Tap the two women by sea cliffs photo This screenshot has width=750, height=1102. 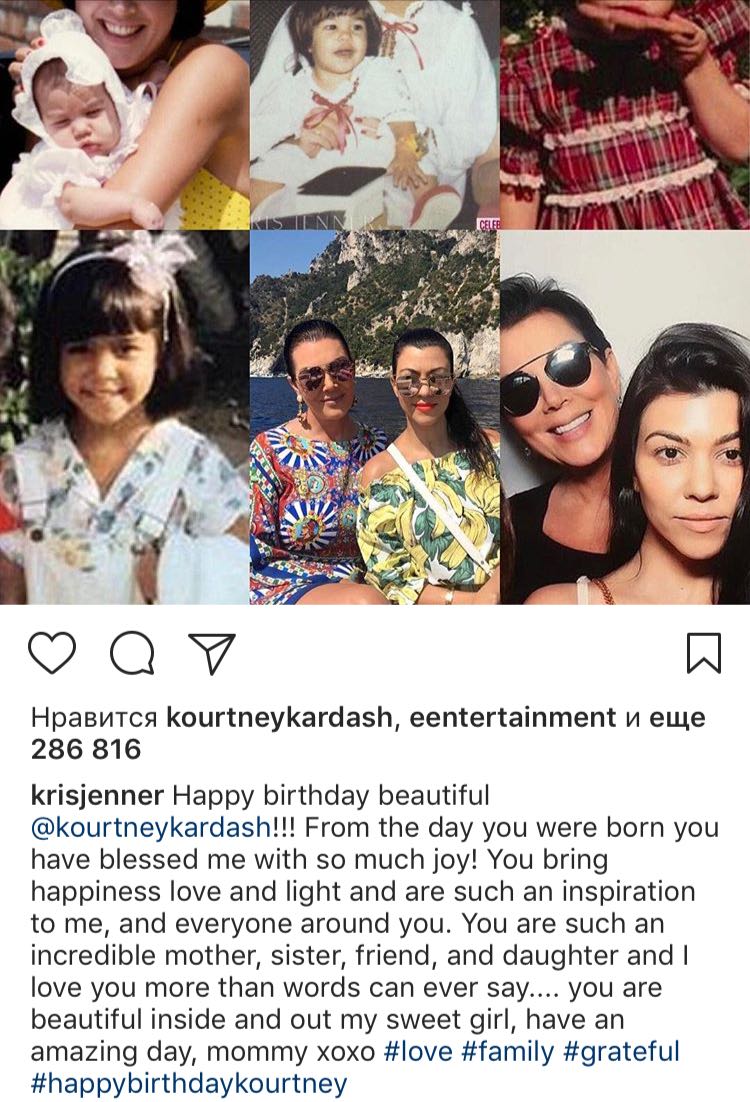[x=375, y=417]
